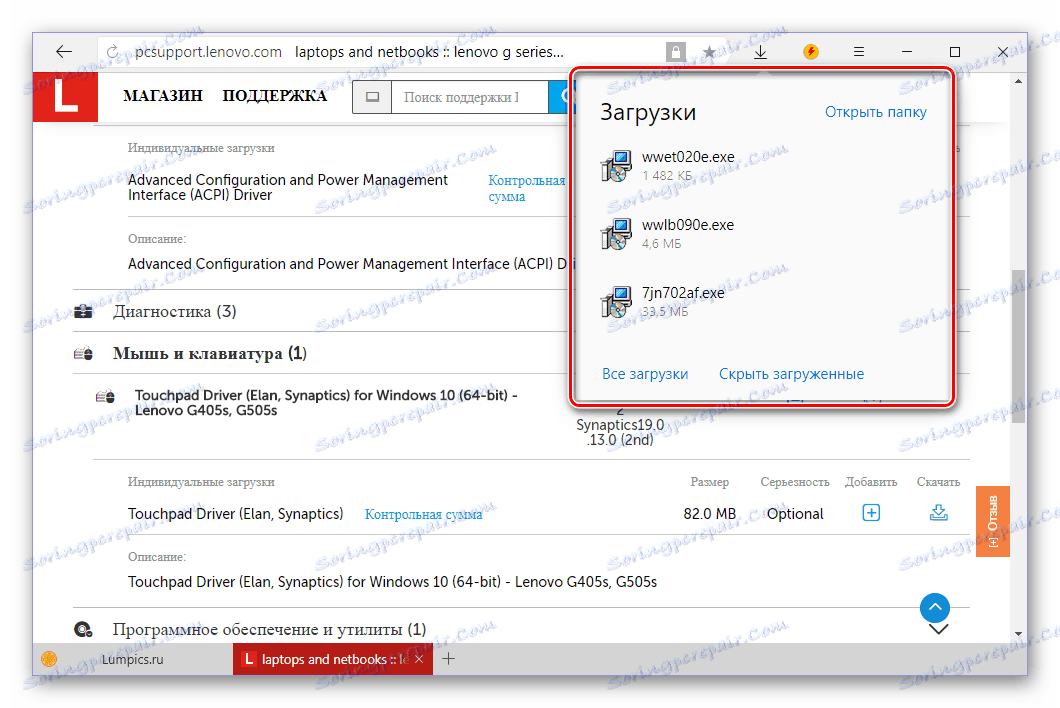Viewport: 1060px width, 708px height.
Task: Collapse the Мышь и клавиатура (1) section
Action: [x=210, y=353]
